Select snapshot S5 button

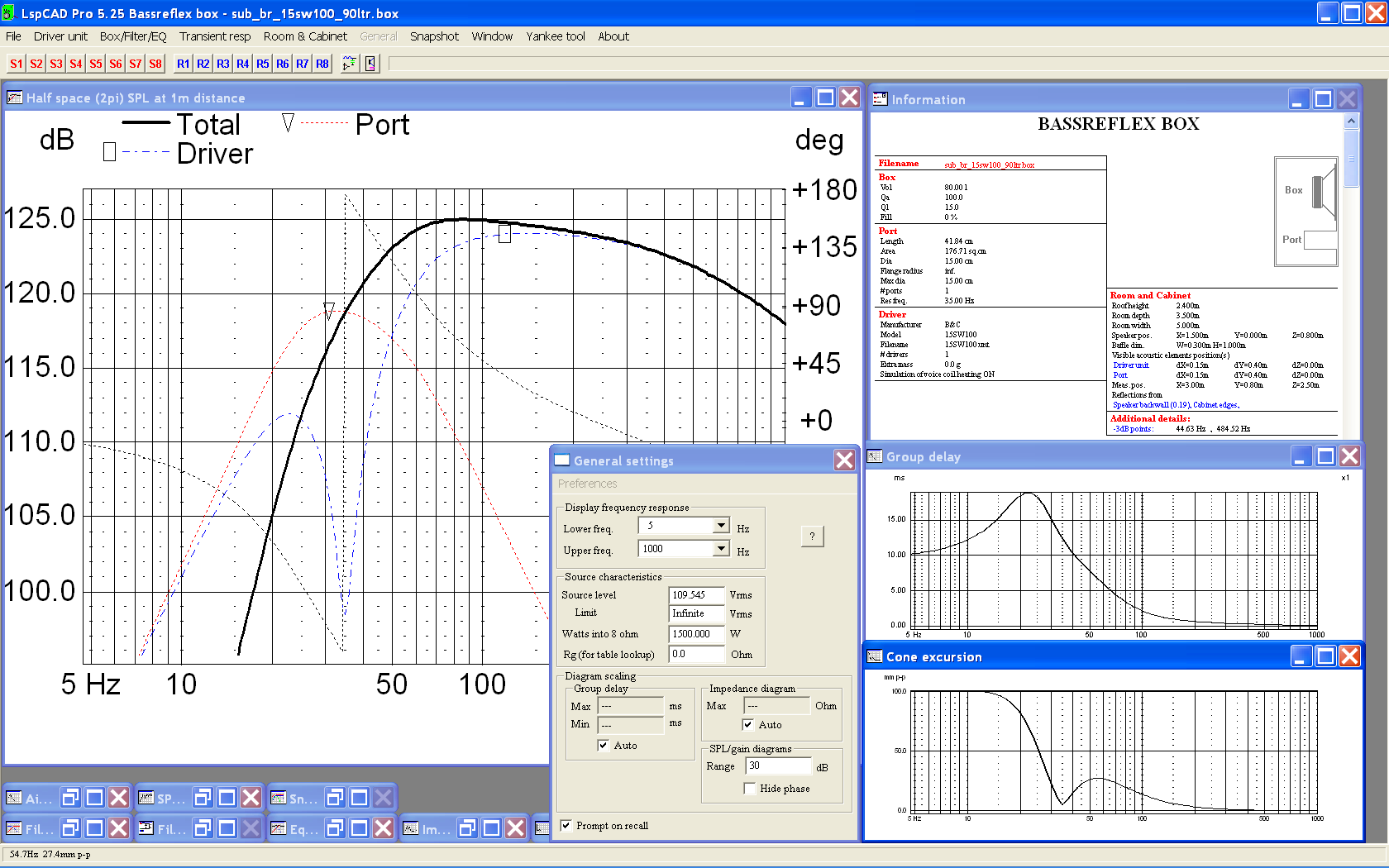point(96,64)
